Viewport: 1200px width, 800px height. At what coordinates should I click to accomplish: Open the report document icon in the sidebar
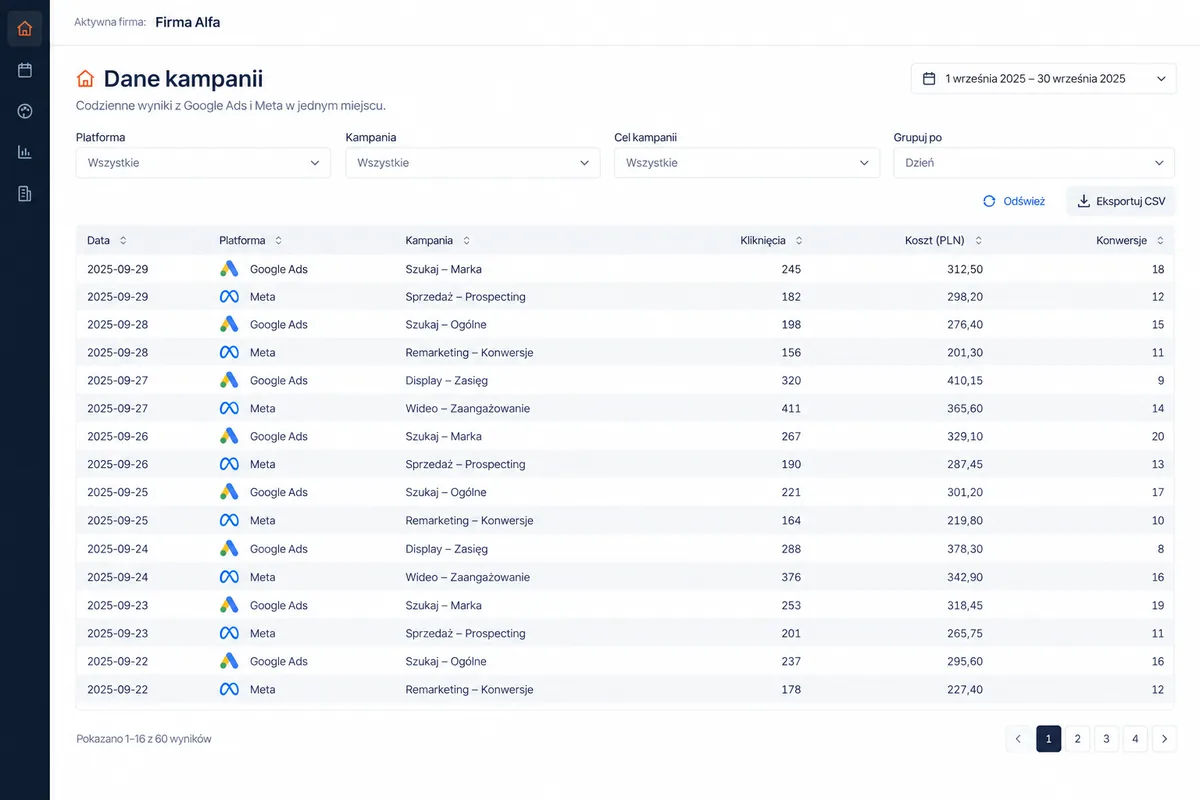(25, 194)
